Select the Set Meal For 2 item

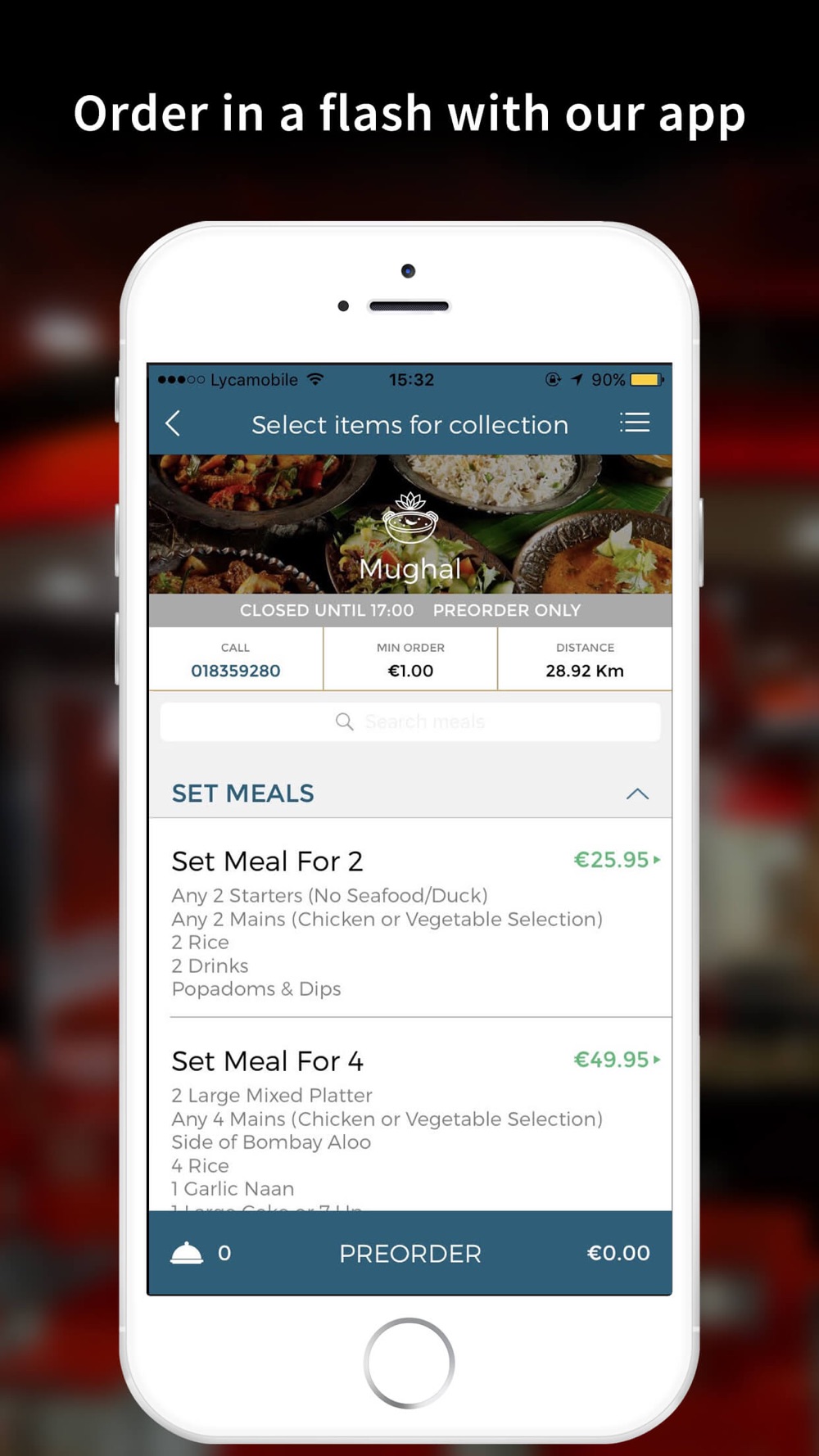(410, 918)
